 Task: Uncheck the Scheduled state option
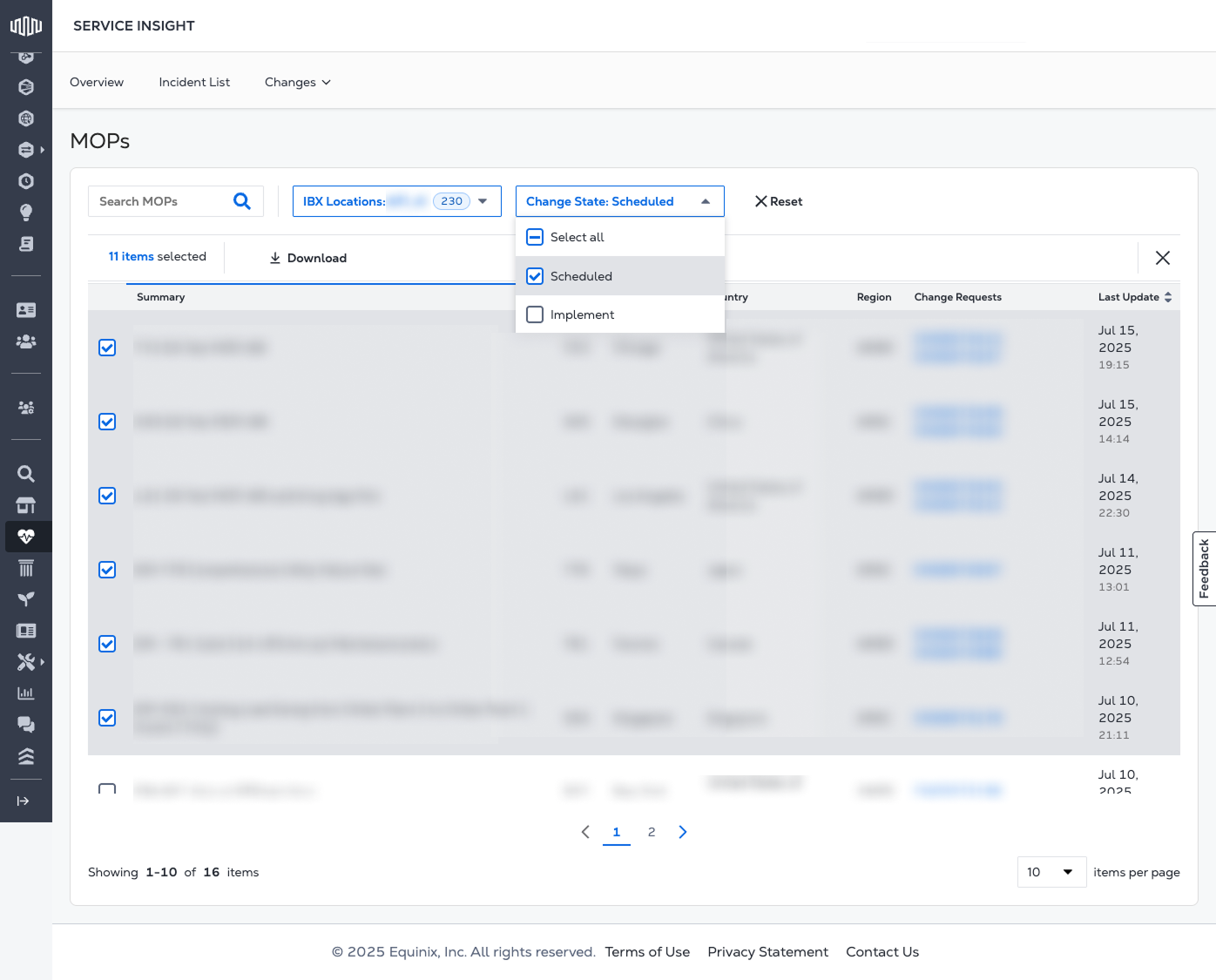pyautogui.click(x=535, y=276)
